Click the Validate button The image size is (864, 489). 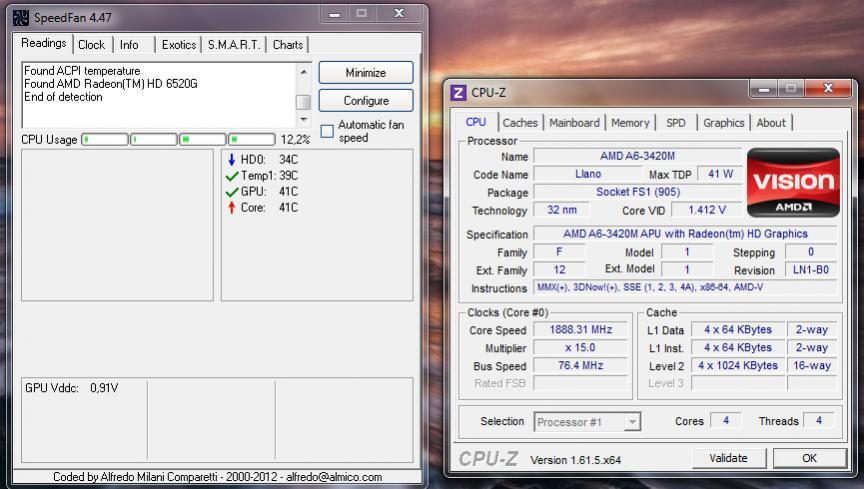pyautogui.click(x=728, y=458)
